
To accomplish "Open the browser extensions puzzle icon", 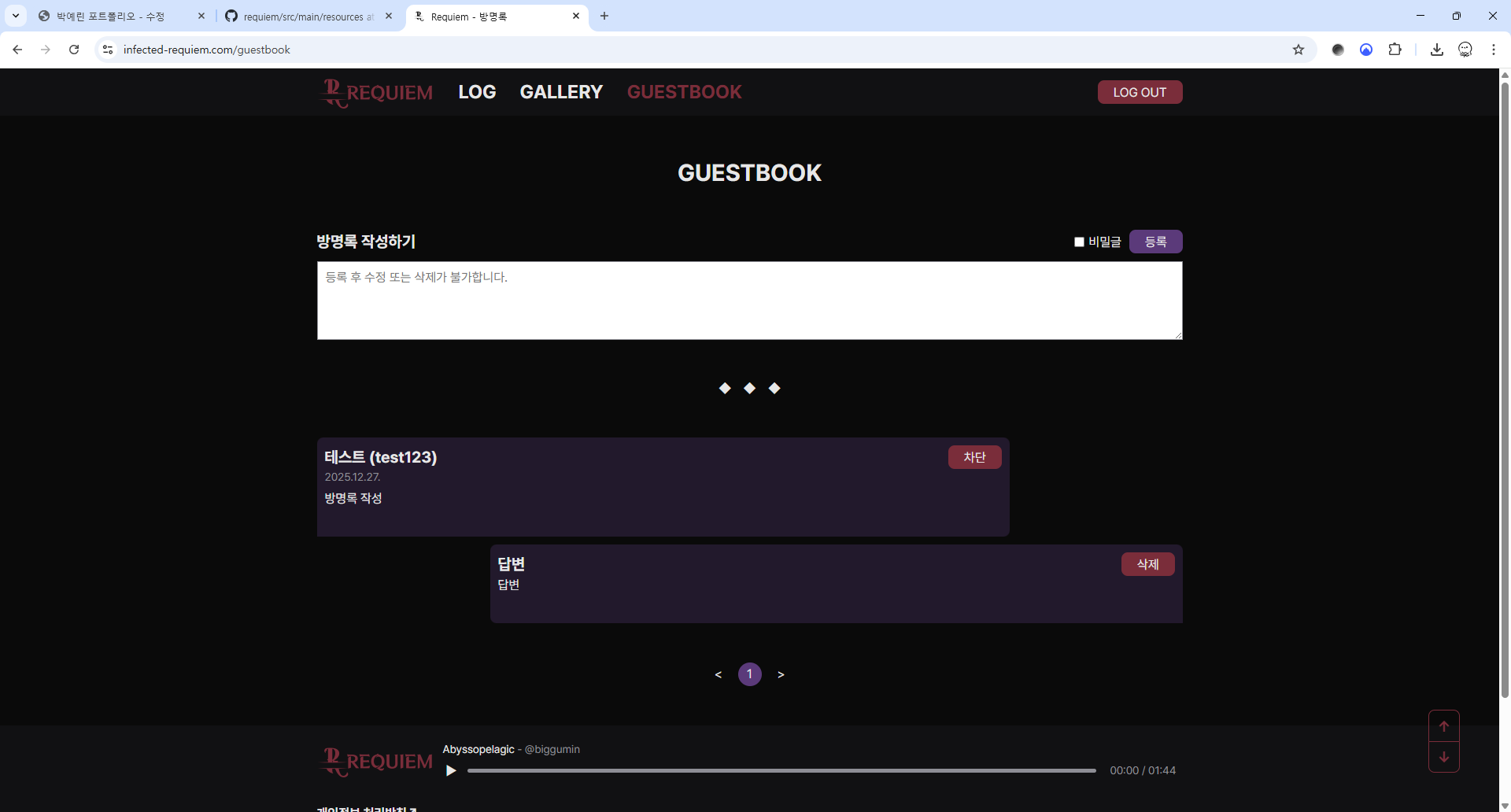I will [1395, 50].
